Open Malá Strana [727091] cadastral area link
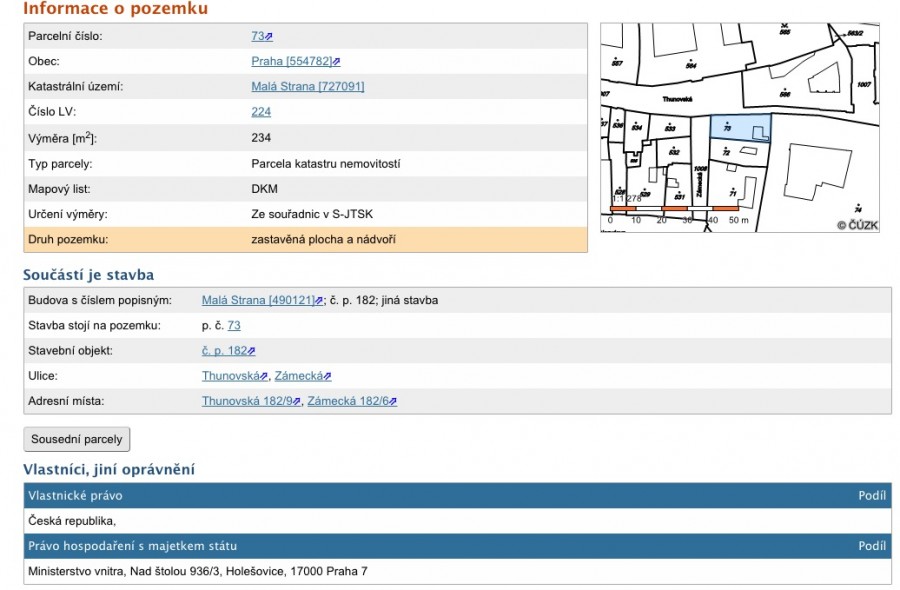 (x=308, y=86)
